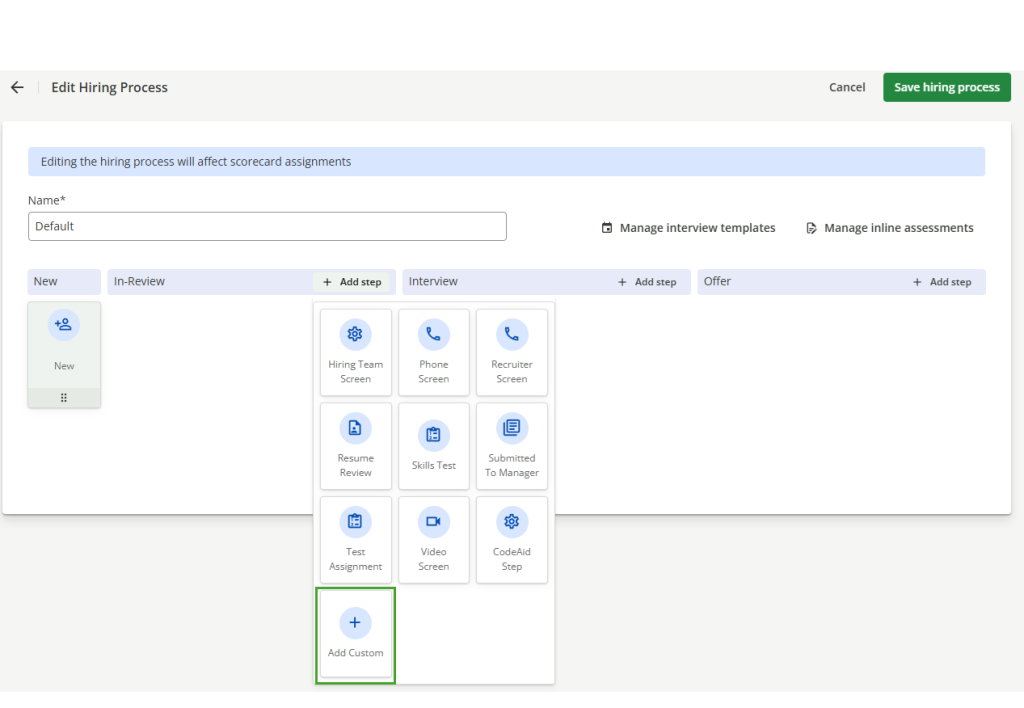Click the Name input field
Screen dimensions: 1024x708
click(x=267, y=226)
